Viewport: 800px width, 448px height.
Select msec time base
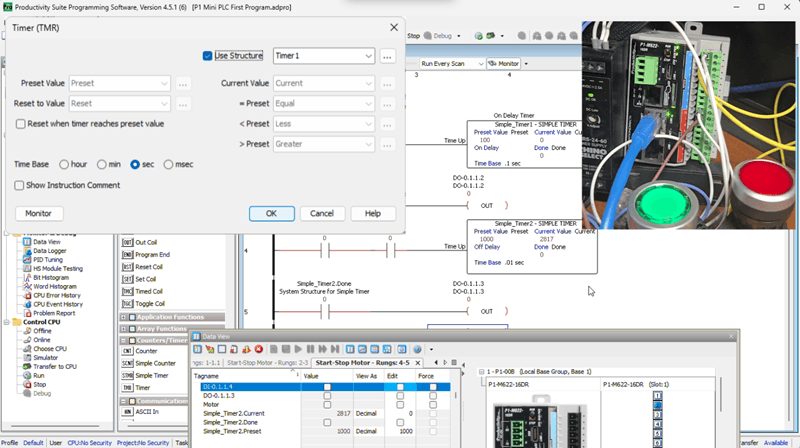click(168, 164)
